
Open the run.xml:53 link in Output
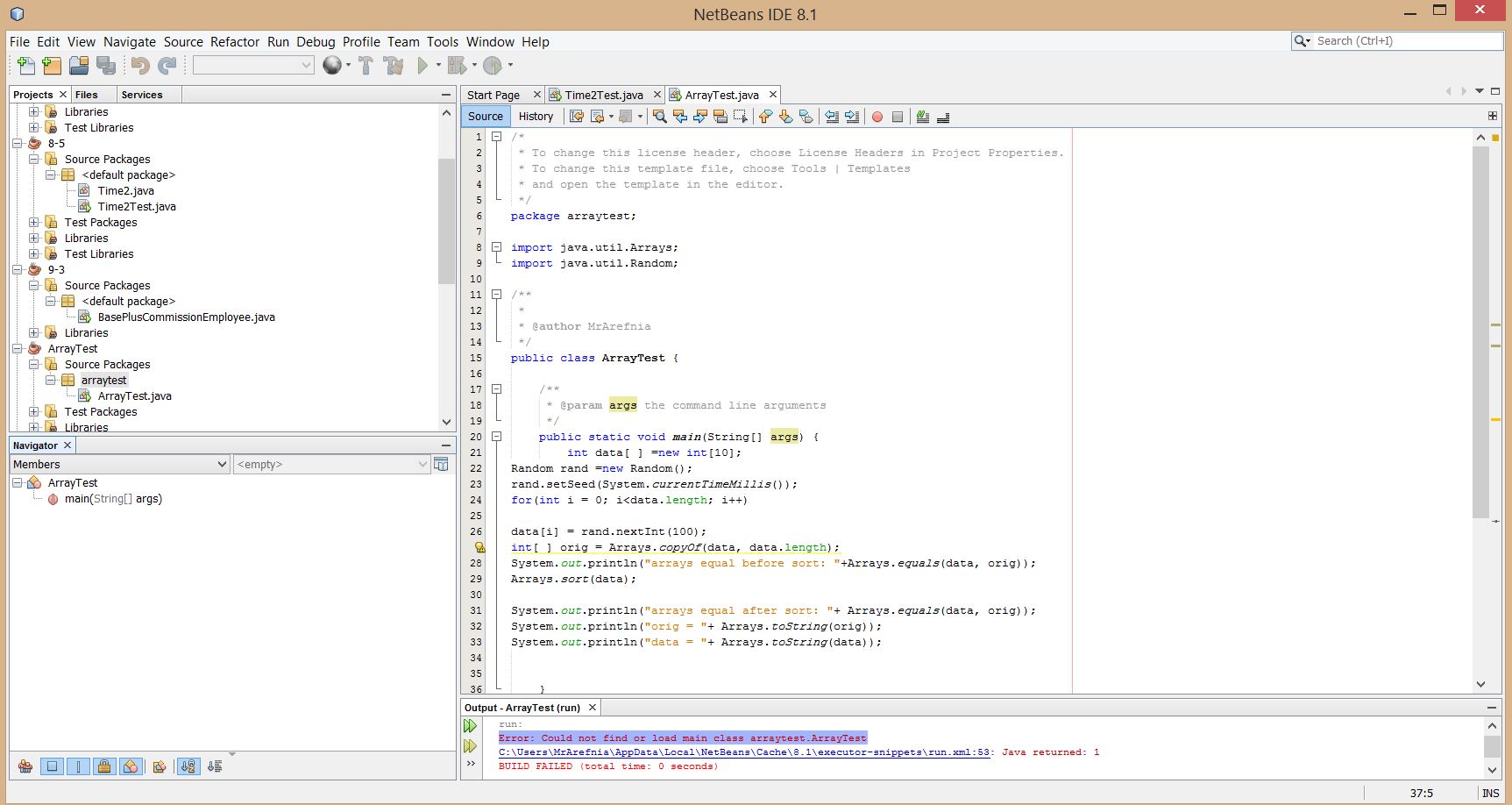click(743, 752)
